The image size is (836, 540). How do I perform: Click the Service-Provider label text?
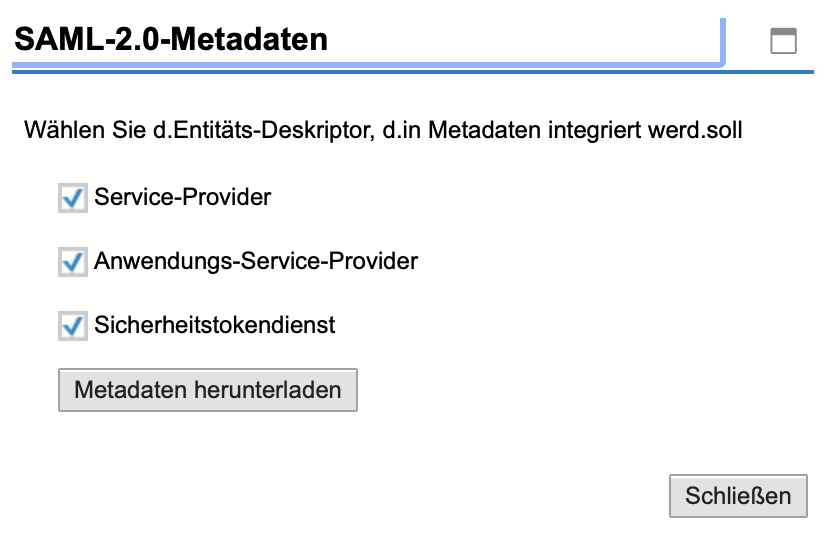coord(182,197)
